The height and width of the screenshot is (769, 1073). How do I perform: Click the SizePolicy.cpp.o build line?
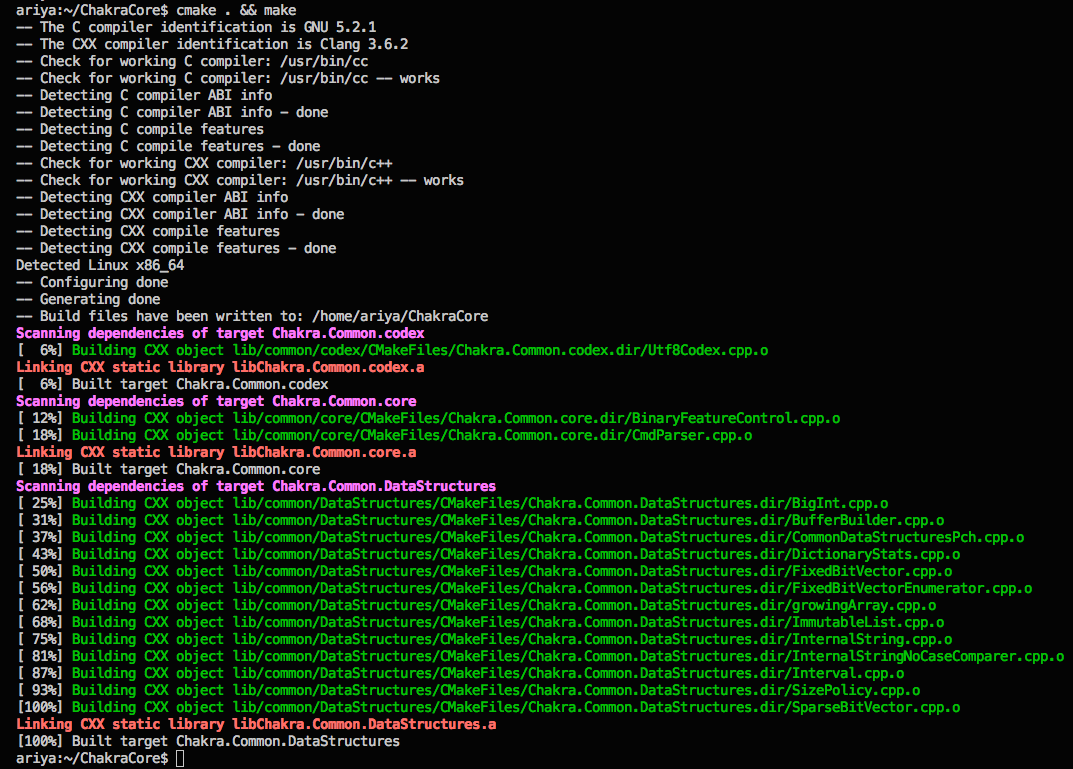pos(468,690)
